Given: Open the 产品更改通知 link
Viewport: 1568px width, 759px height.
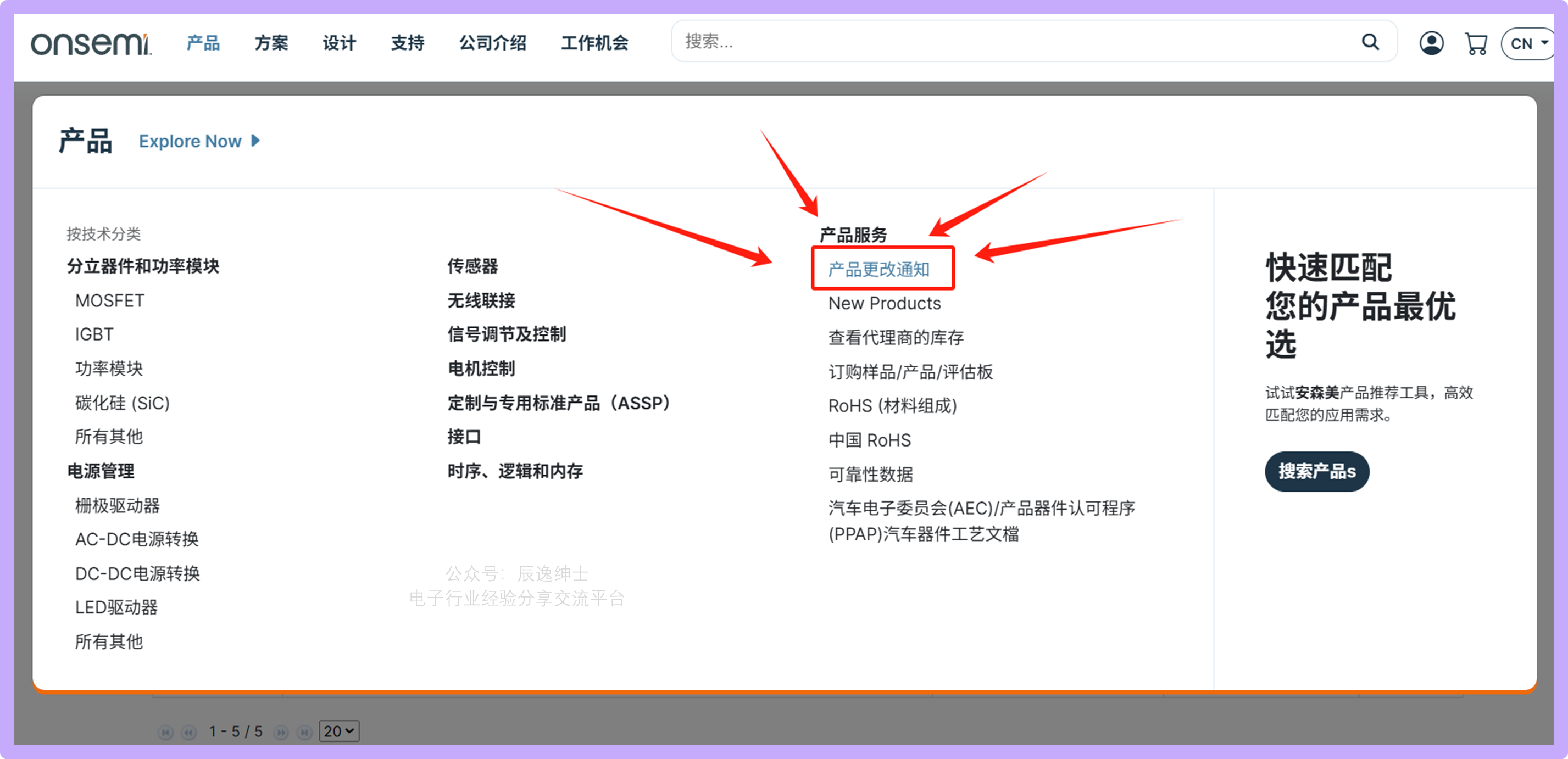Looking at the screenshot, I should coord(878,269).
